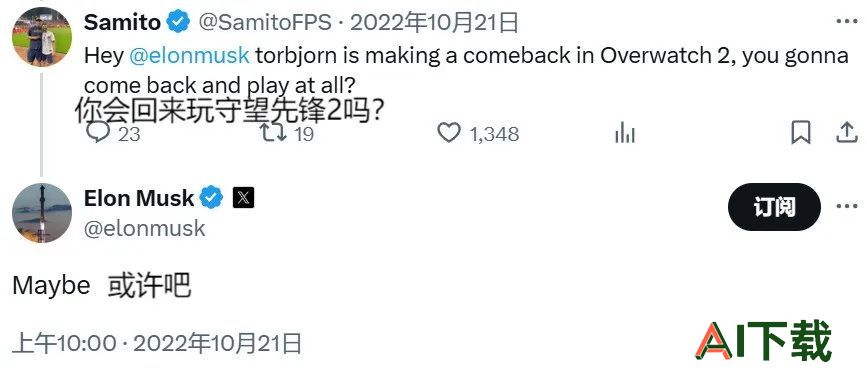Screen dimensions: 867x368
Task: Click Samito's blue verified badge
Action: [x=179, y=23]
